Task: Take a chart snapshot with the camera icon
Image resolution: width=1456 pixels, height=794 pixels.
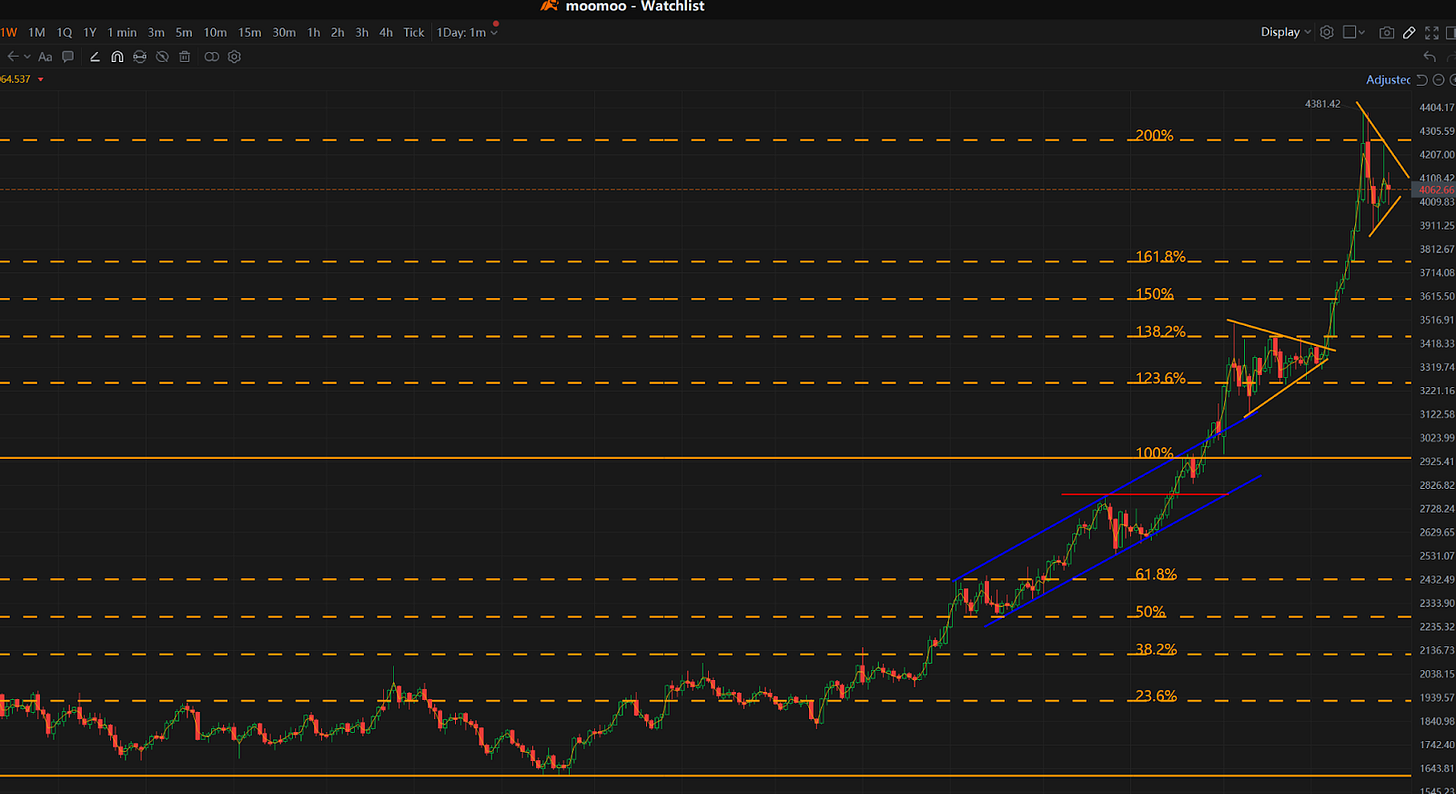Action: point(1387,32)
